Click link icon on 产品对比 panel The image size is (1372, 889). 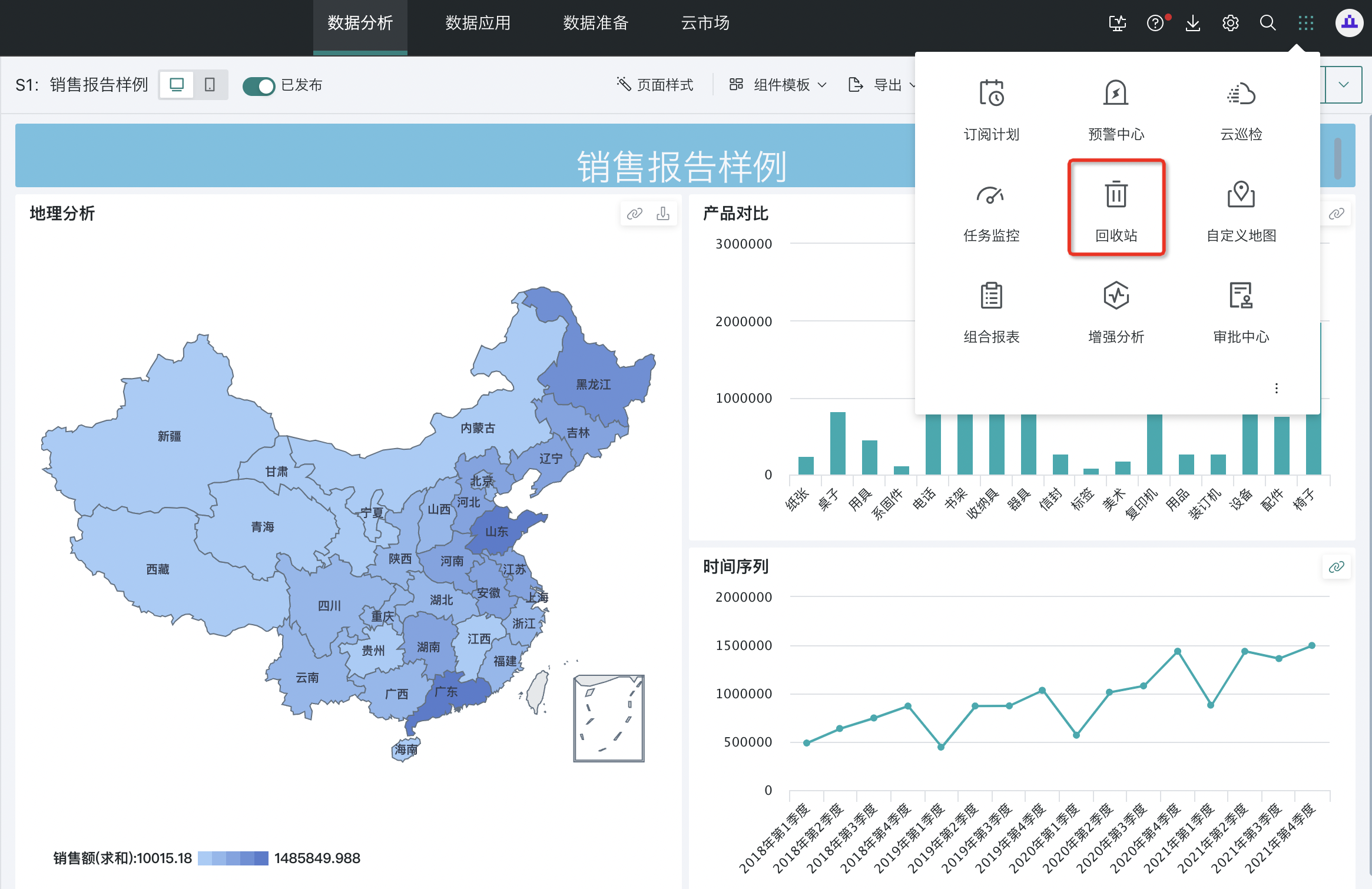tap(1336, 214)
